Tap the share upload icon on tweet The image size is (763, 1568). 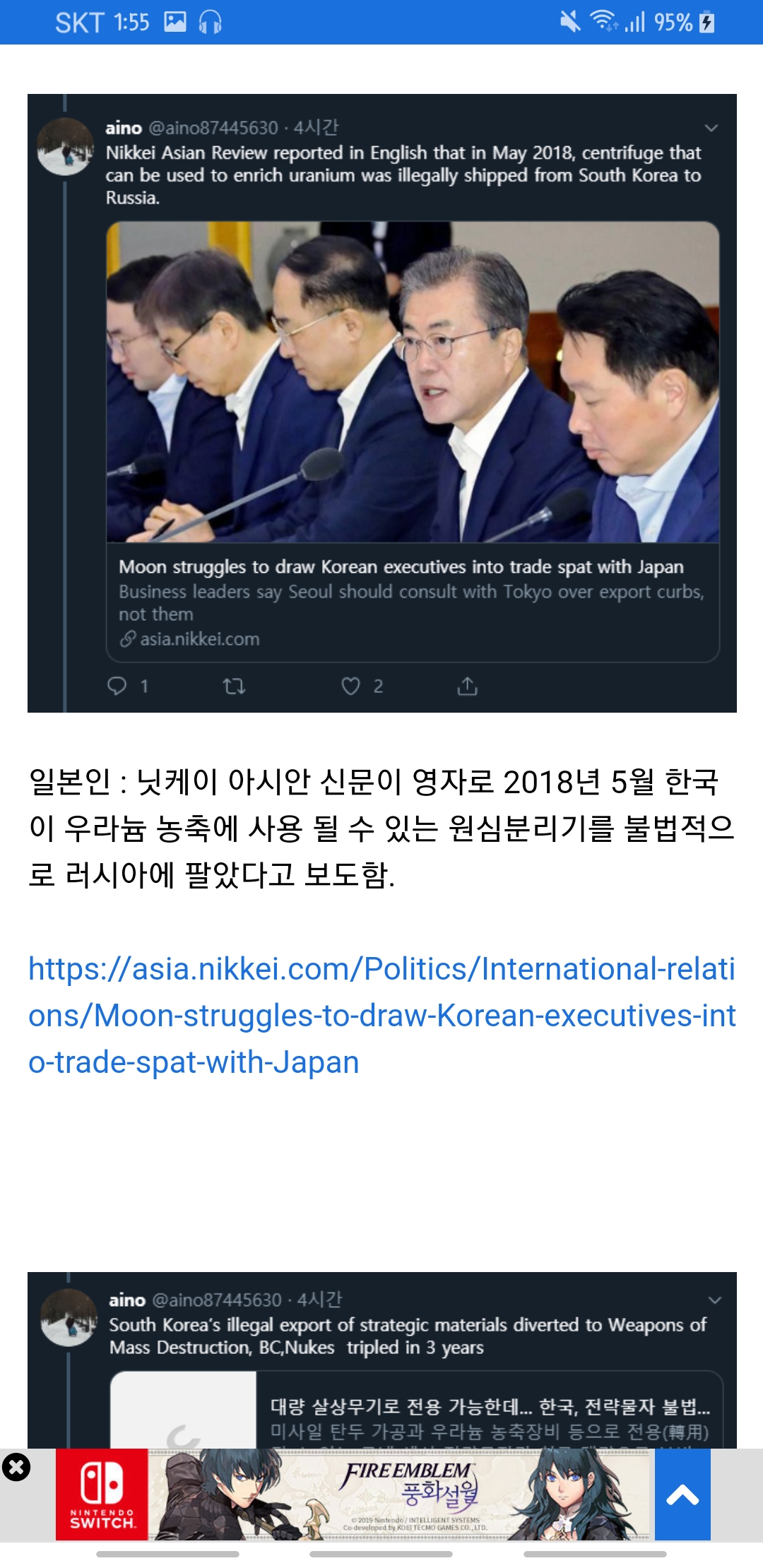tap(467, 686)
